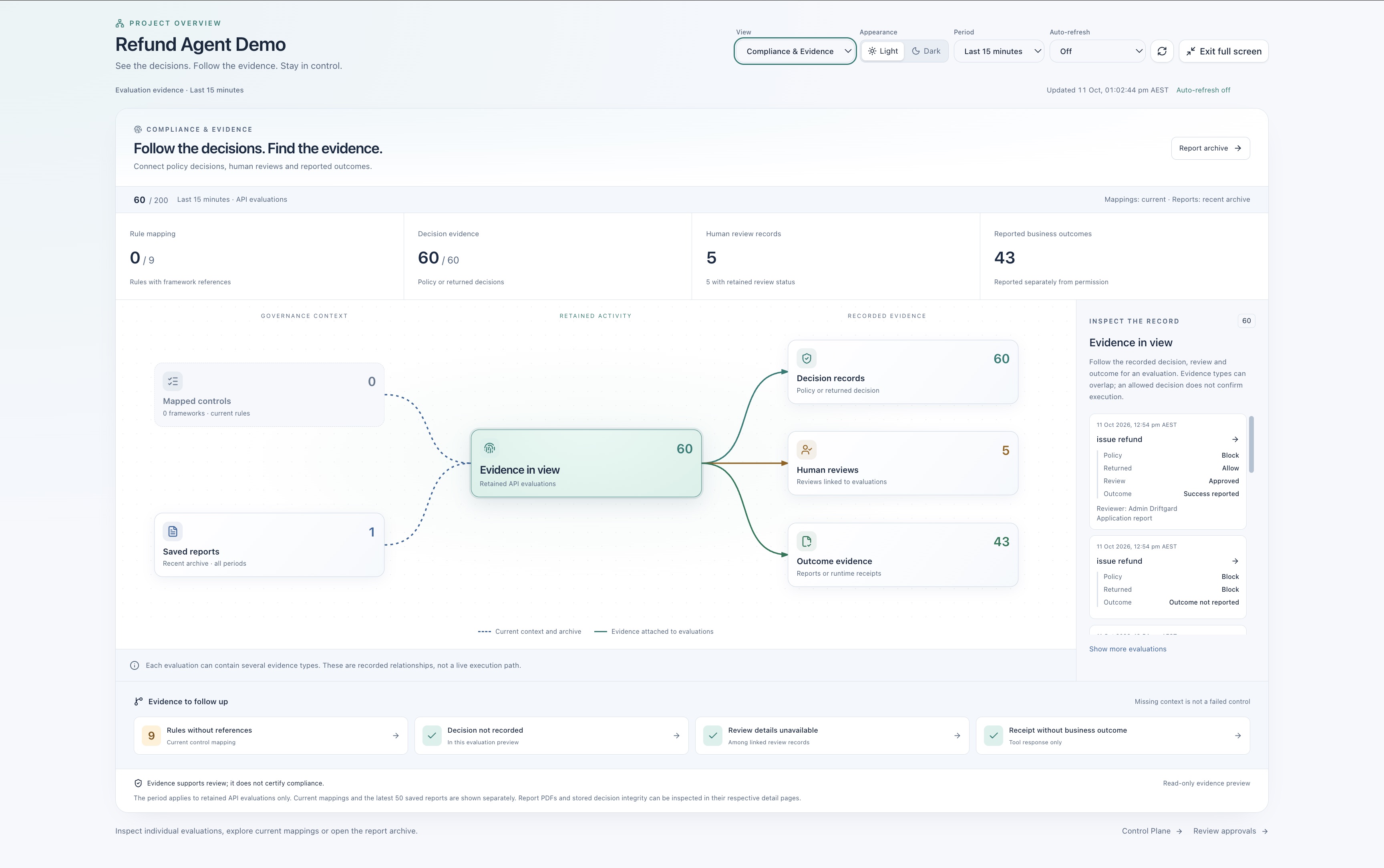Image resolution: width=1384 pixels, height=868 pixels.
Task: Click the info icon beside evaluation note
Action: point(134,665)
